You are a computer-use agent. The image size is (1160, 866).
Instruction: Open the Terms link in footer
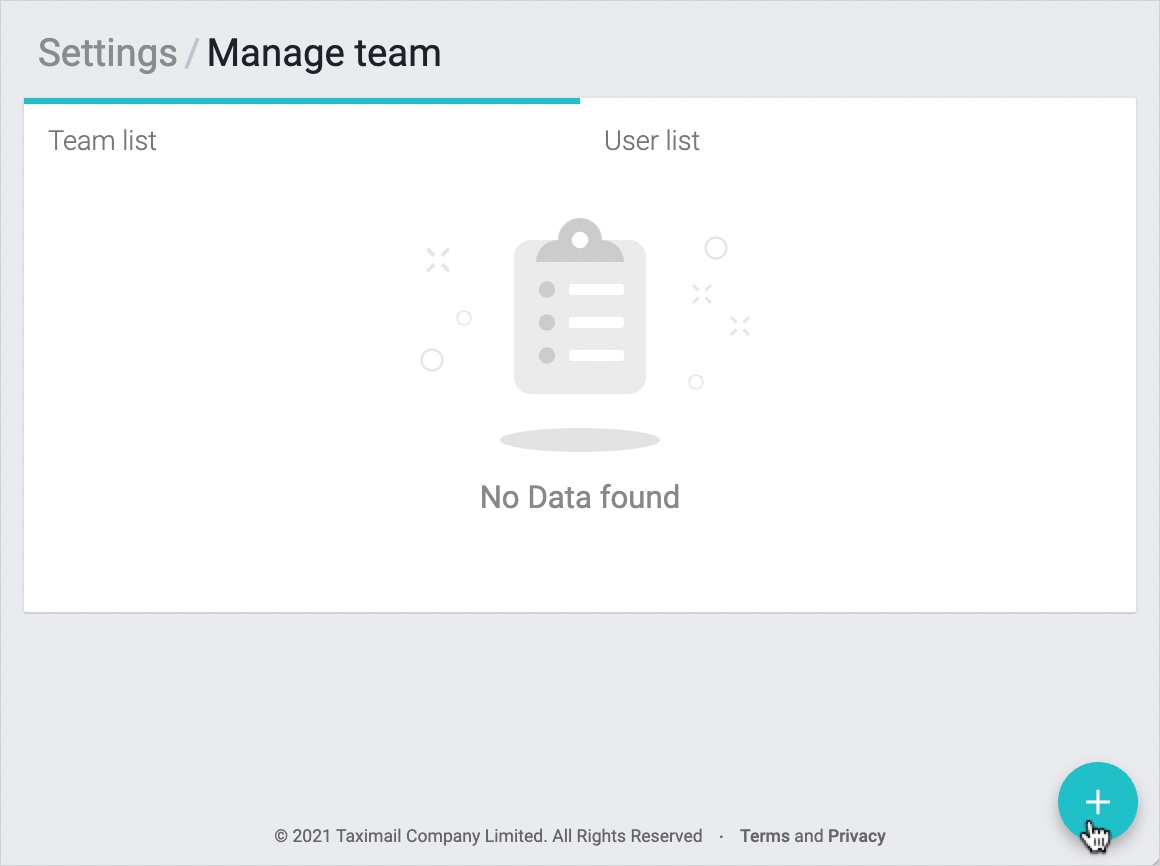point(764,836)
